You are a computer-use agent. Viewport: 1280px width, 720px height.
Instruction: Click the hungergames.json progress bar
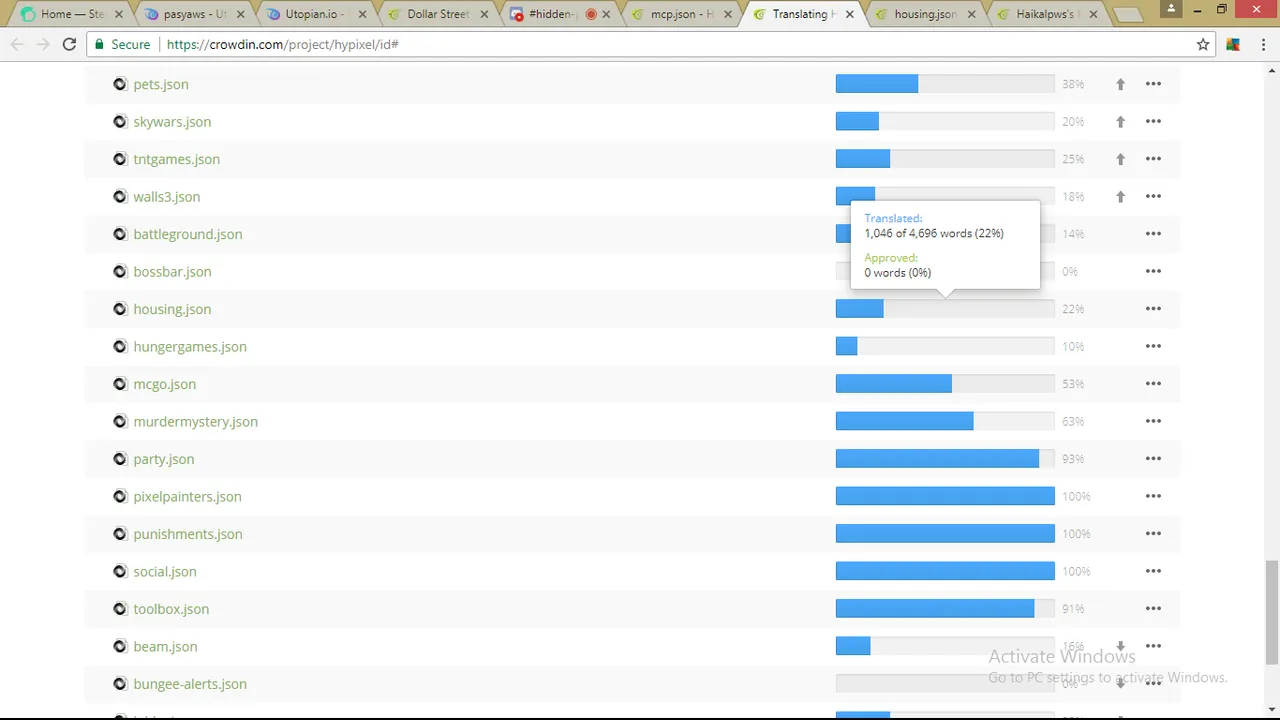(945, 347)
